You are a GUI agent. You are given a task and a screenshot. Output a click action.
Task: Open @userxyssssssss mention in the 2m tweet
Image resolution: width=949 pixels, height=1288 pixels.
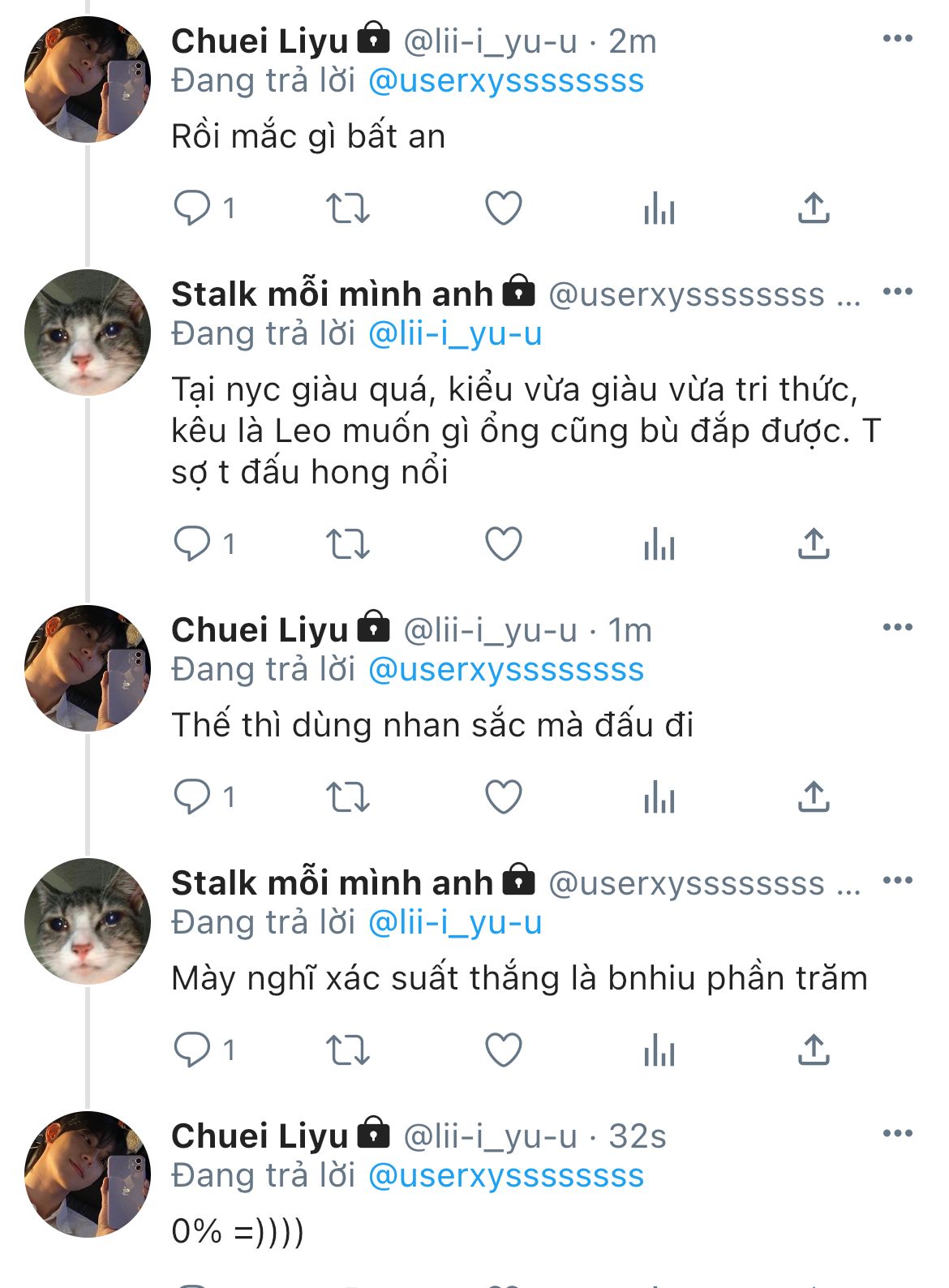506,81
